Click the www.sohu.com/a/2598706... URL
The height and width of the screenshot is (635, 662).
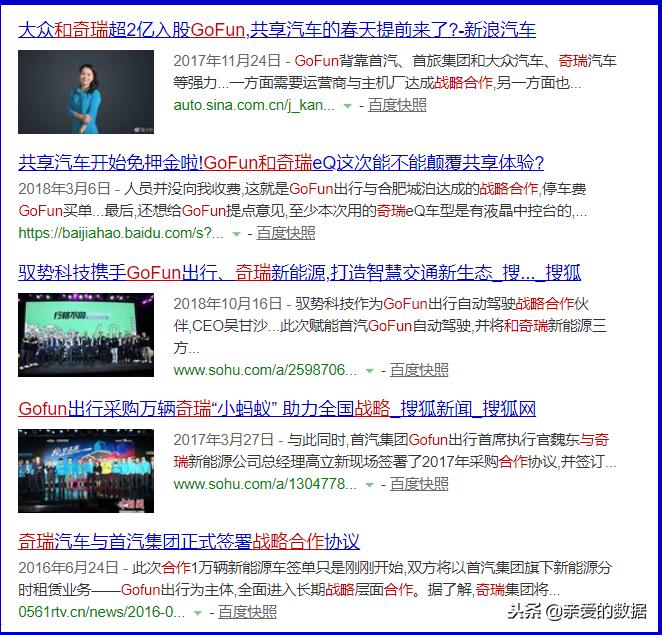tap(265, 370)
